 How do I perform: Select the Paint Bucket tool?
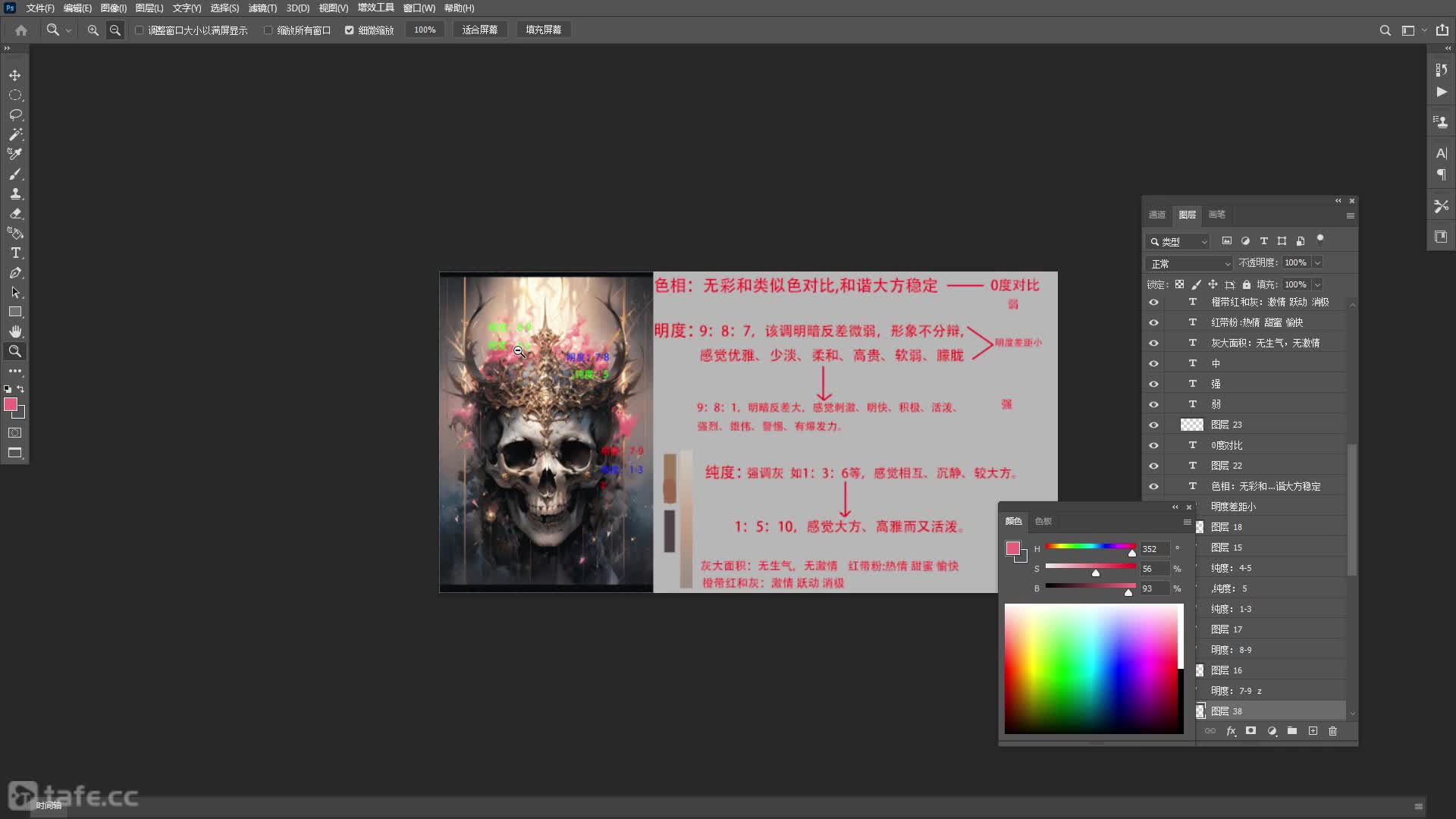15,233
